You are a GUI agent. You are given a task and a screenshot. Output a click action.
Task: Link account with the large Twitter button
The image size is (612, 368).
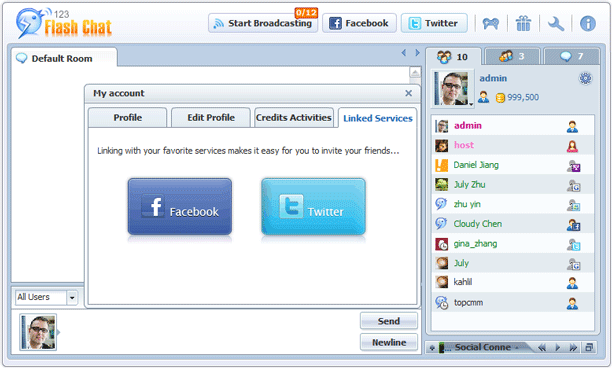[313, 206]
